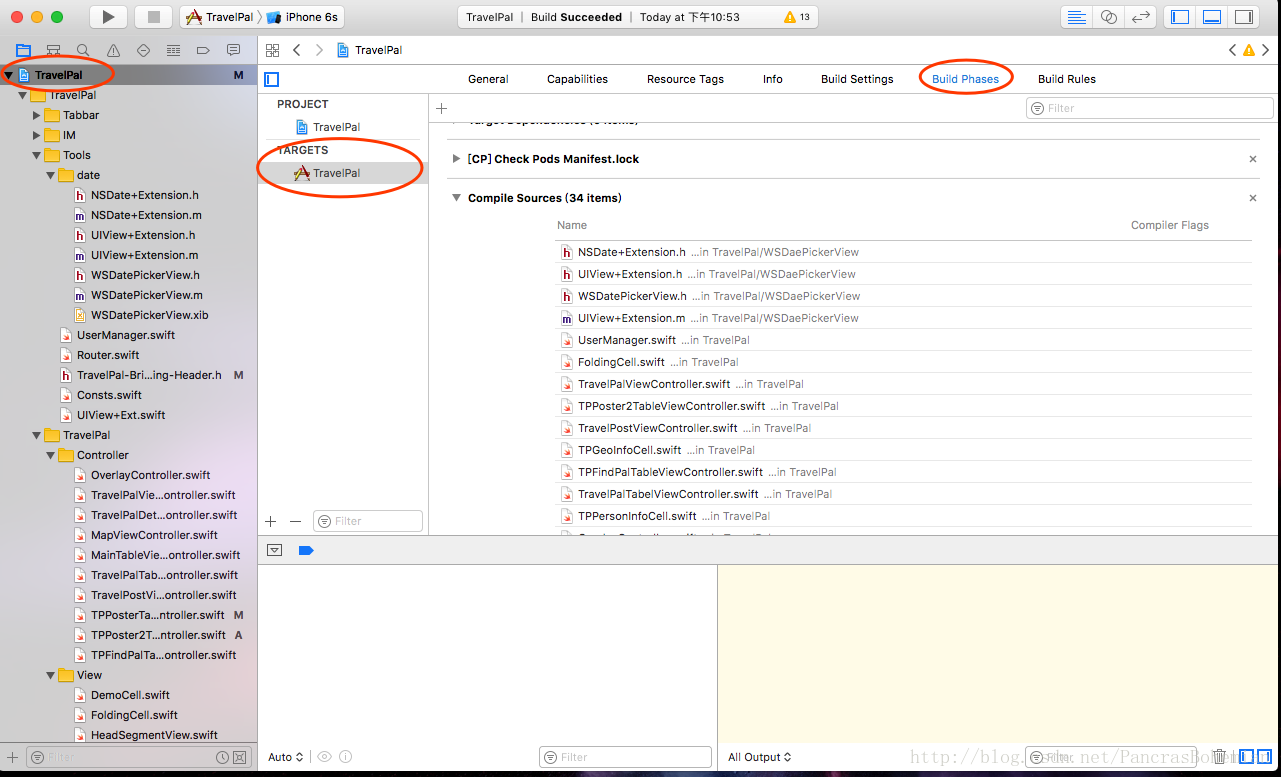Expand the Check Pods Manifest.lock phase
Screen dimensions: 1281x777
coord(457,159)
